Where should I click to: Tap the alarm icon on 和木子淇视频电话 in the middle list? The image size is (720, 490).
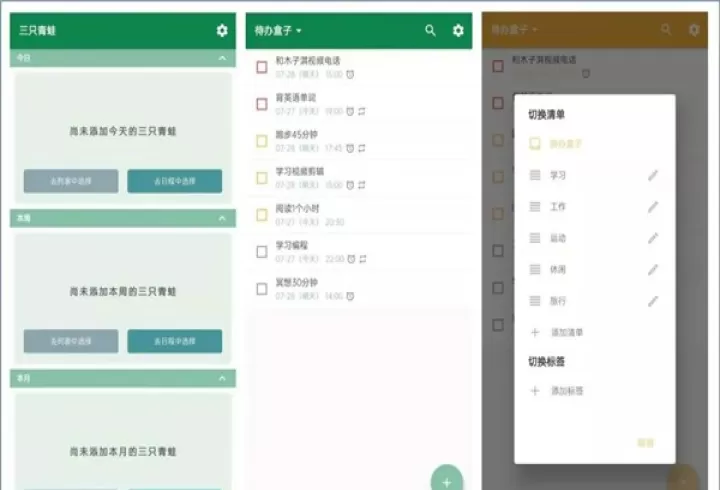[x=350, y=74]
